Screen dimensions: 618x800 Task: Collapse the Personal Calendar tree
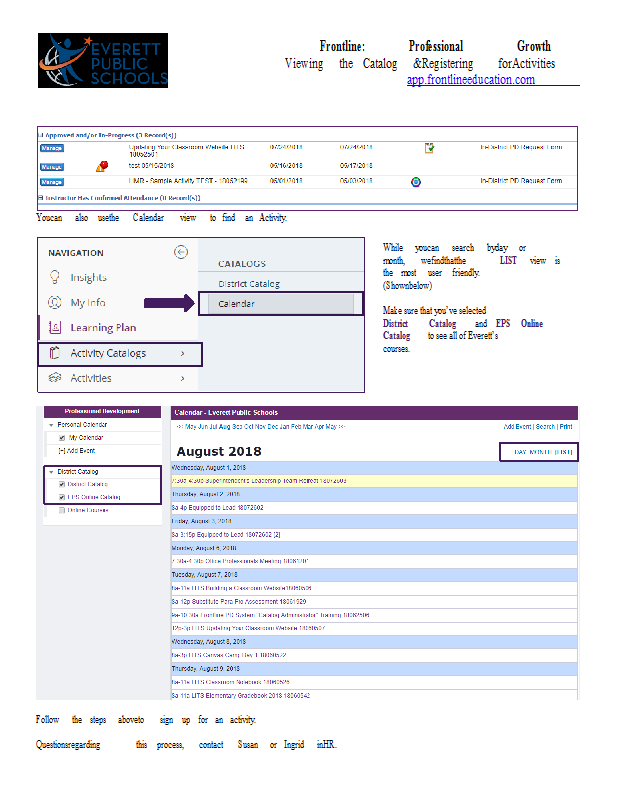[x=51, y=425]
